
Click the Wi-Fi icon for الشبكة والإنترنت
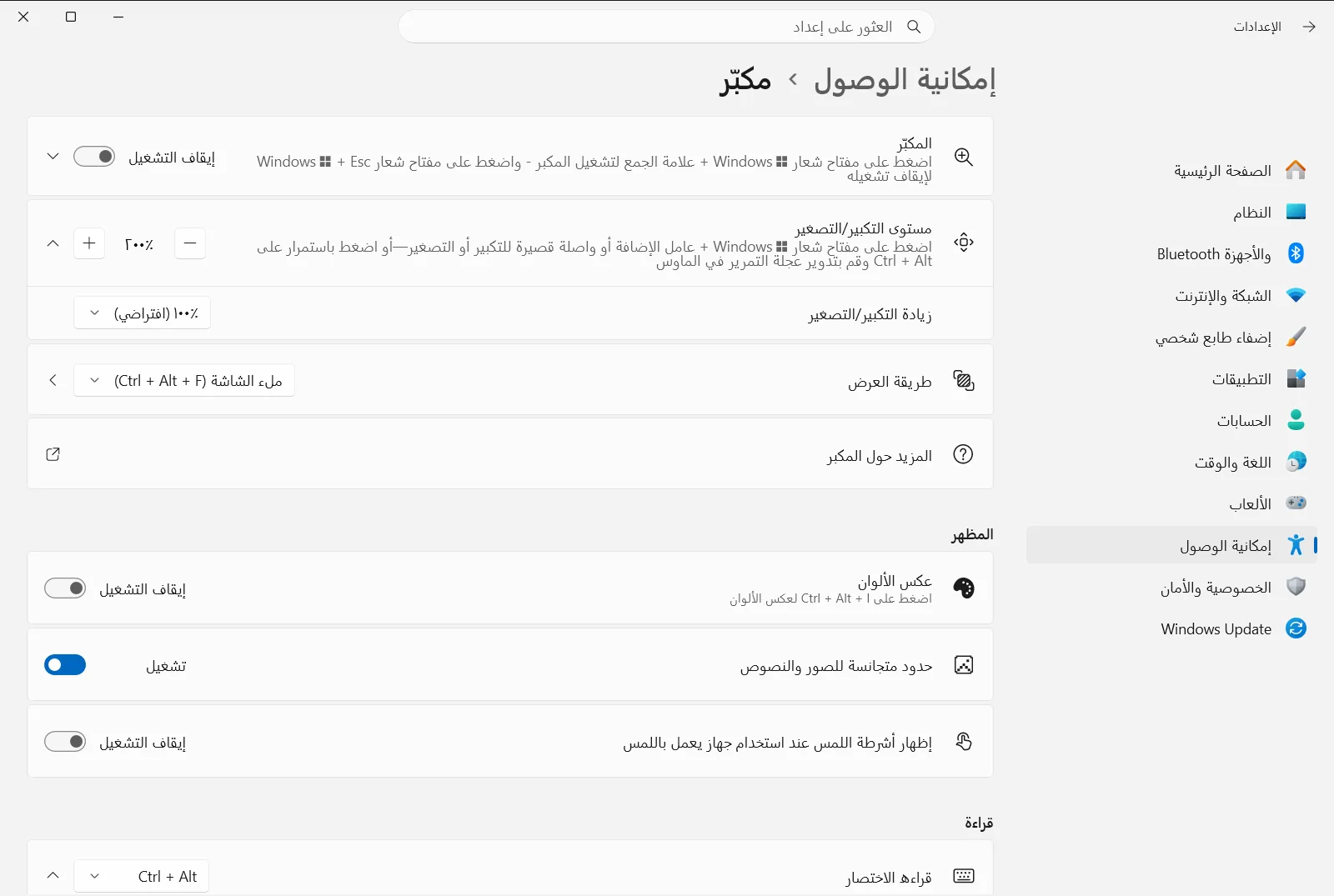click(x=1296, y=295)
